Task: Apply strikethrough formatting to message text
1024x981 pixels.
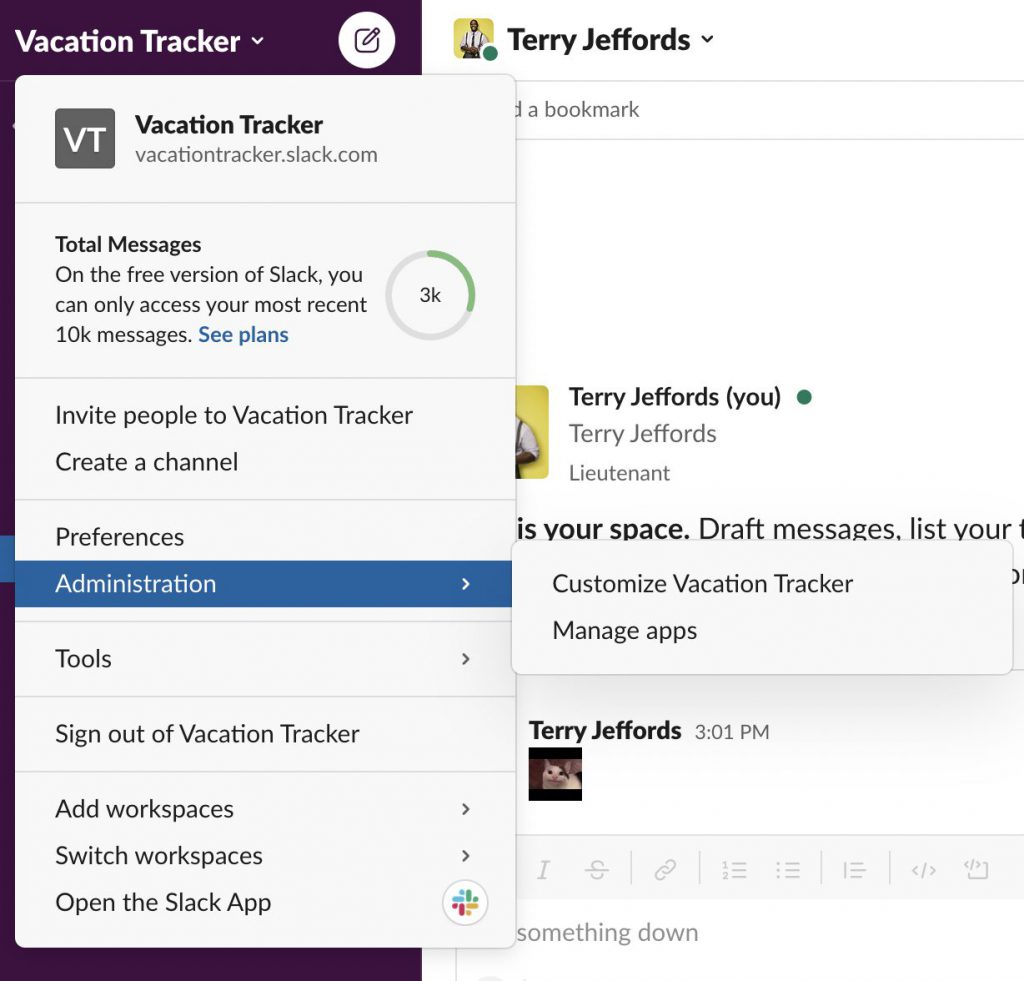Action: (597, 870)
